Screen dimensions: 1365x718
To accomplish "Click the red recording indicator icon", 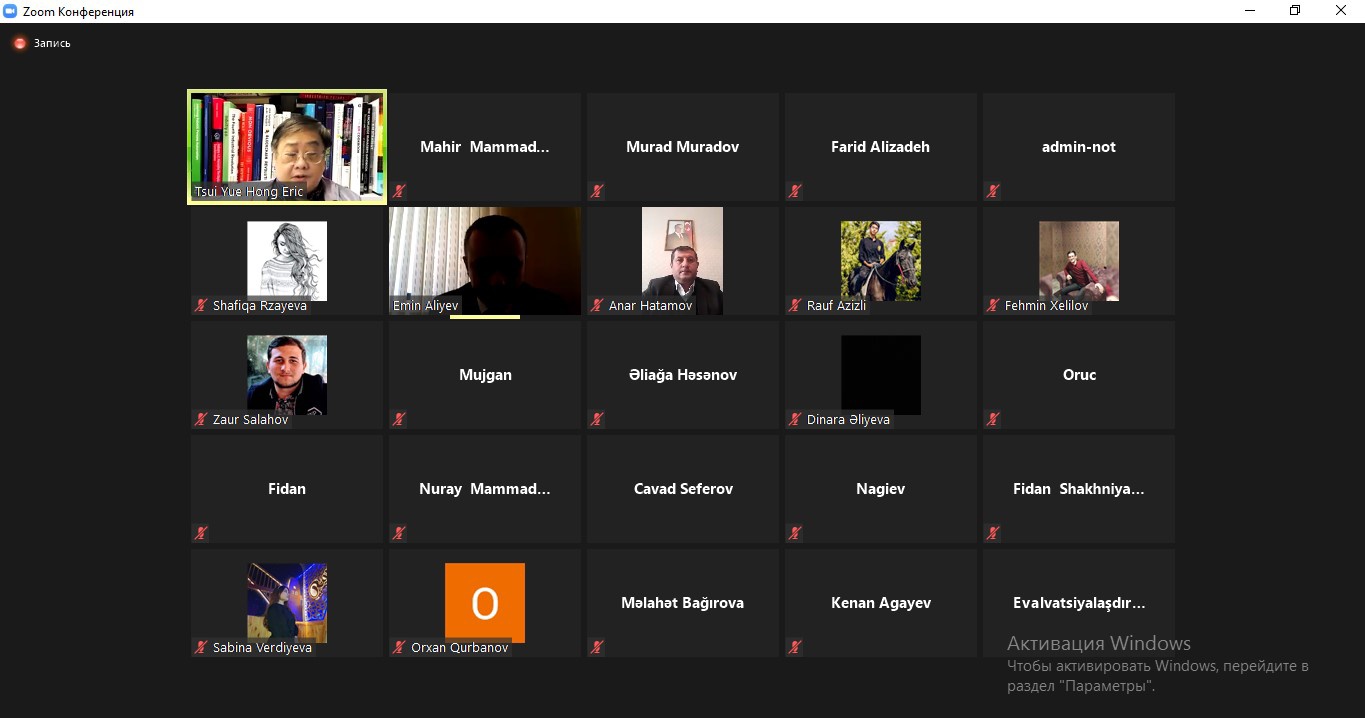I will pos(19,44).
